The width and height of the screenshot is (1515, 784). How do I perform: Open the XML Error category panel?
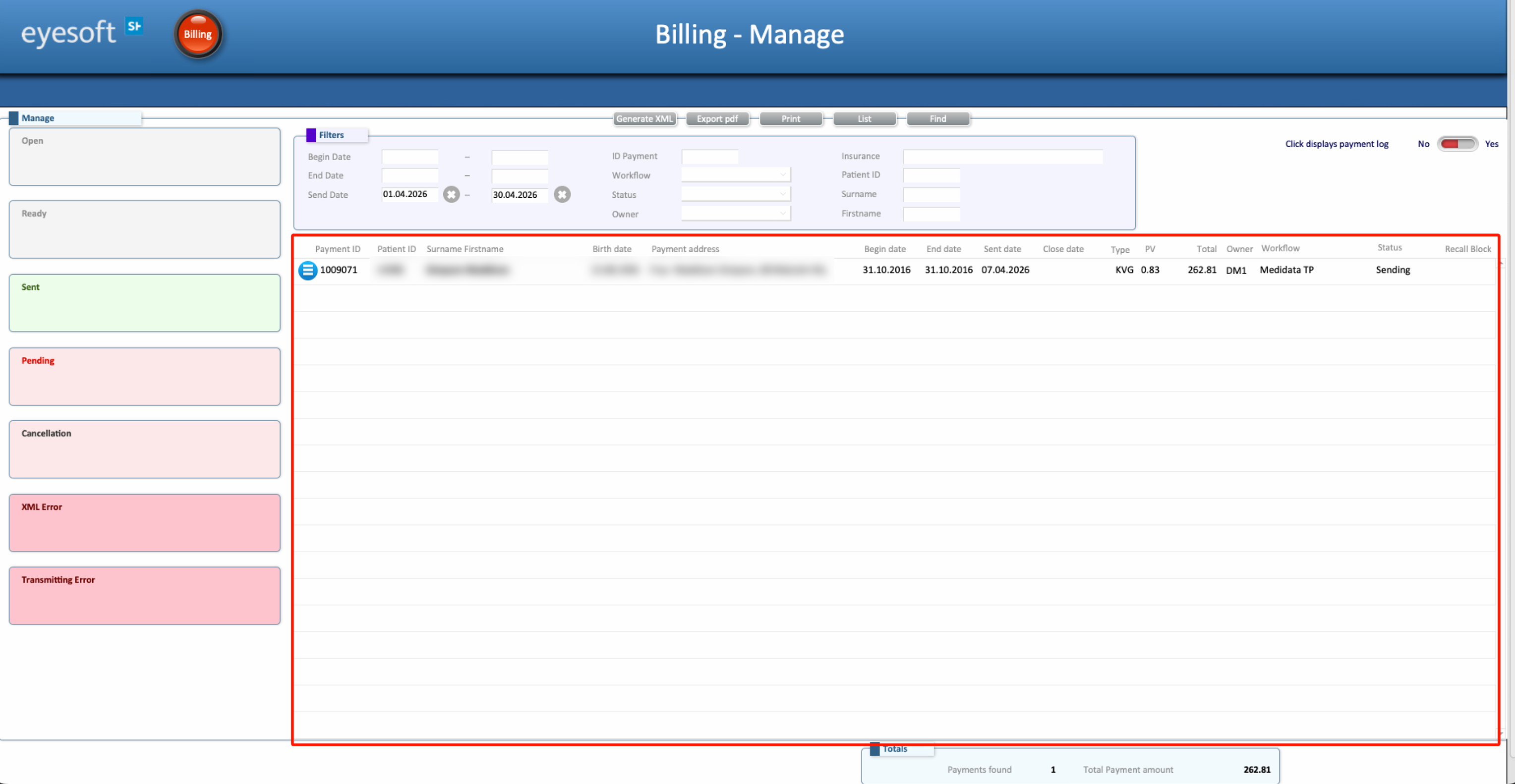[145, 523]
